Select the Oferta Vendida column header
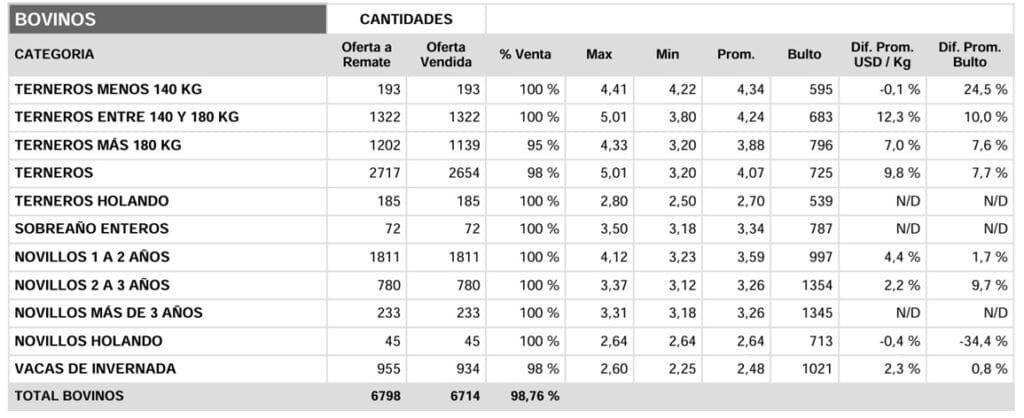Viewport: 1024px width, 418px height. coord(445,54)
